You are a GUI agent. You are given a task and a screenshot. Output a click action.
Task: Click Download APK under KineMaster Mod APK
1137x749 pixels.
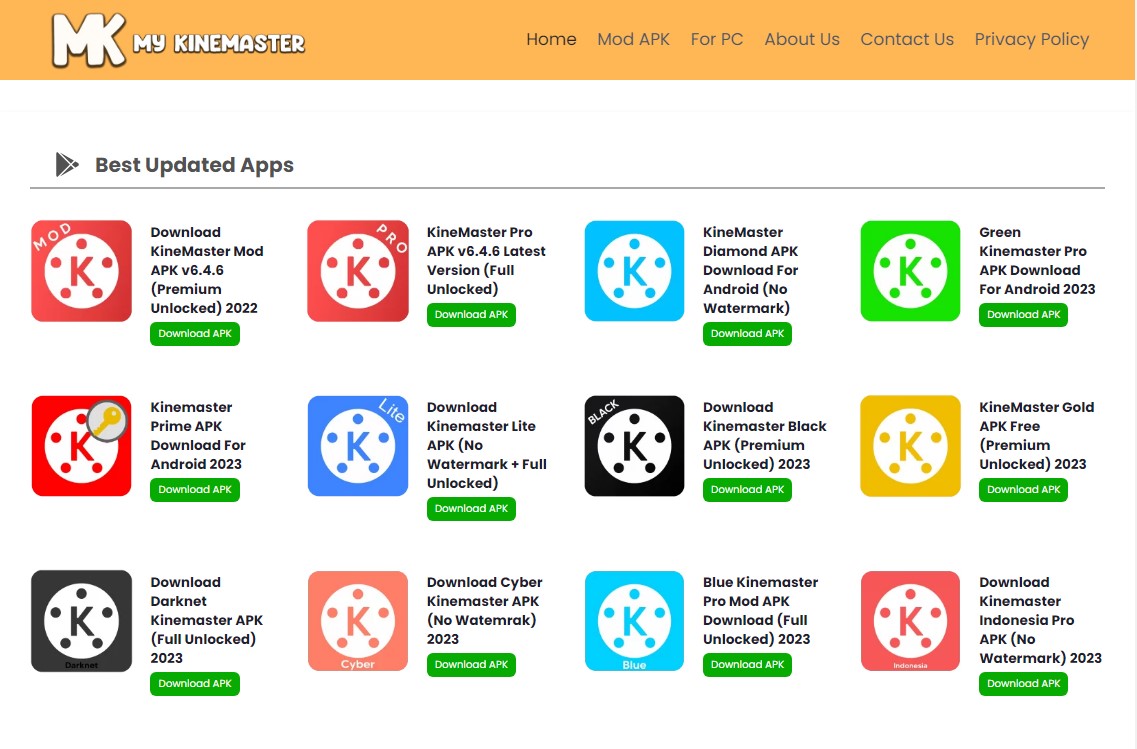[x=194, y=334]
